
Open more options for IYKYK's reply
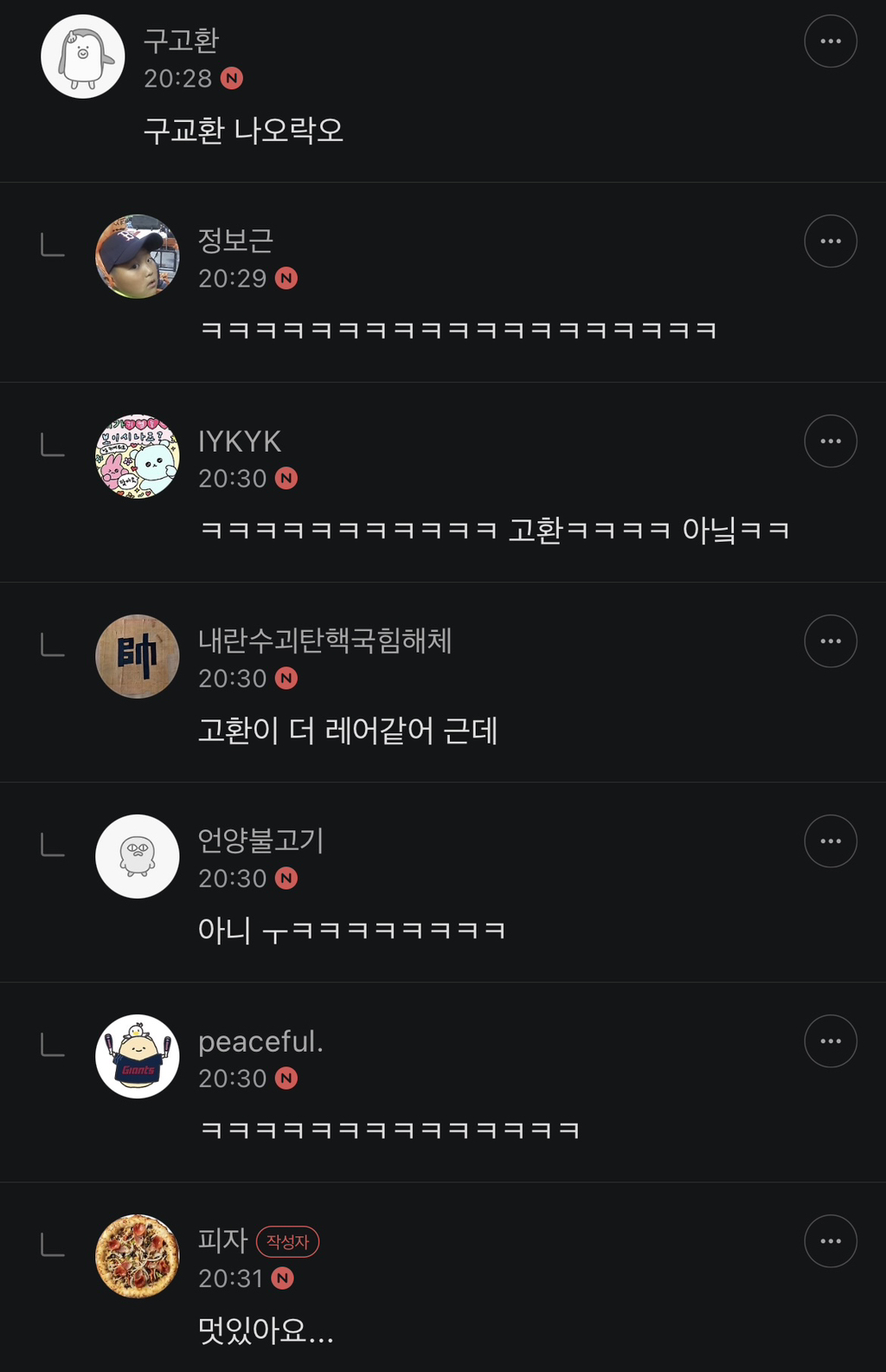(x=831, y=441)
